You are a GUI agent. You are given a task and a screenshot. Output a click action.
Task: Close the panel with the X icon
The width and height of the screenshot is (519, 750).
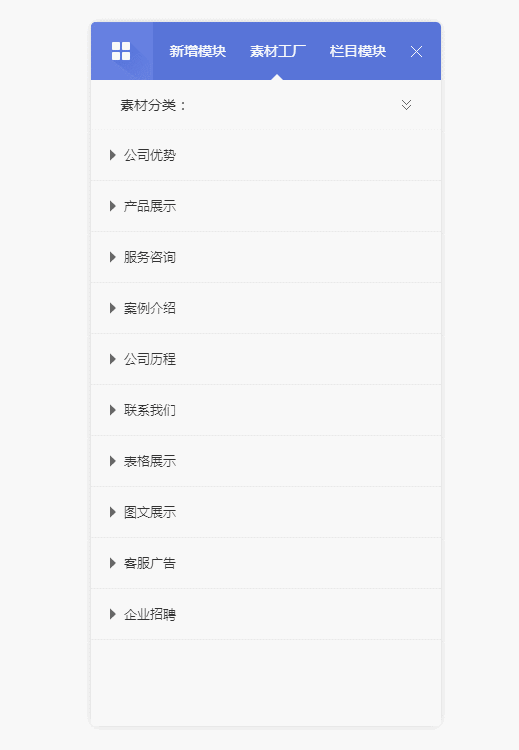coord(416,52)
